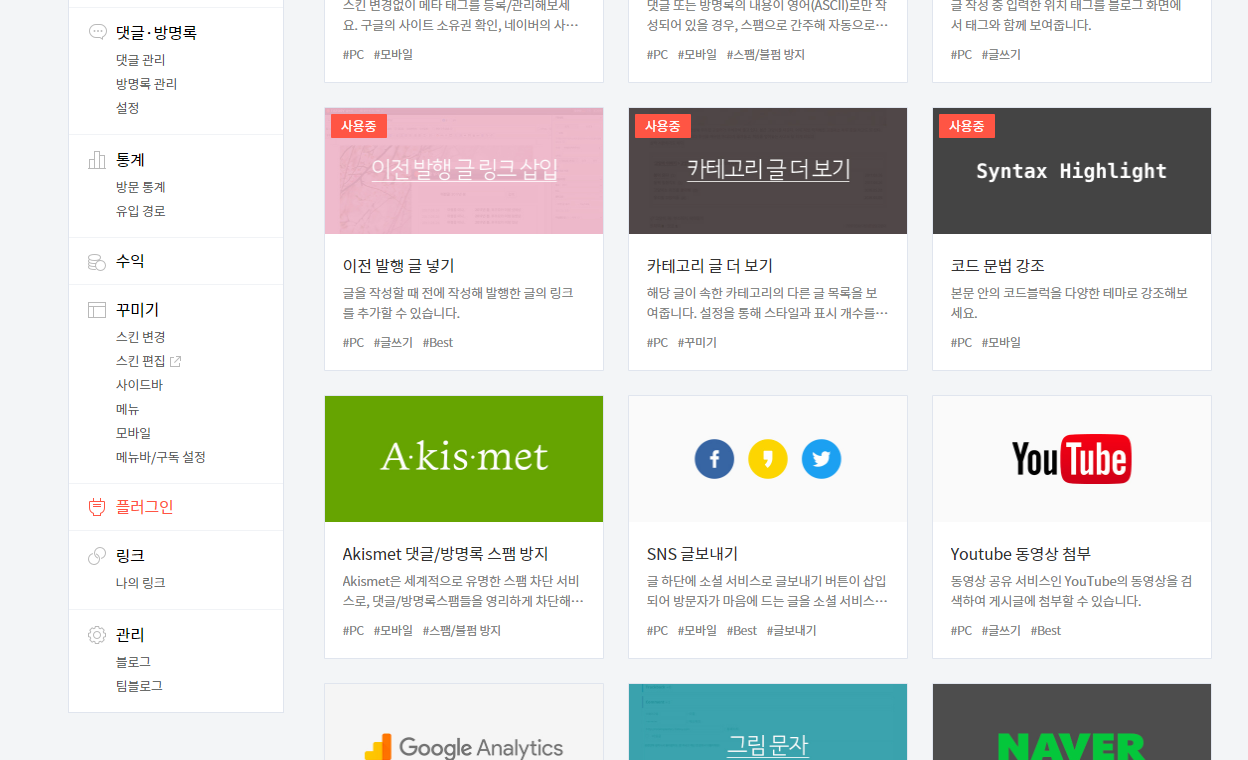Screen dimensions: 1248x760
Task: Click Akismet 댓글/방명록 스팸 방지 title
Action: (445, 554)
